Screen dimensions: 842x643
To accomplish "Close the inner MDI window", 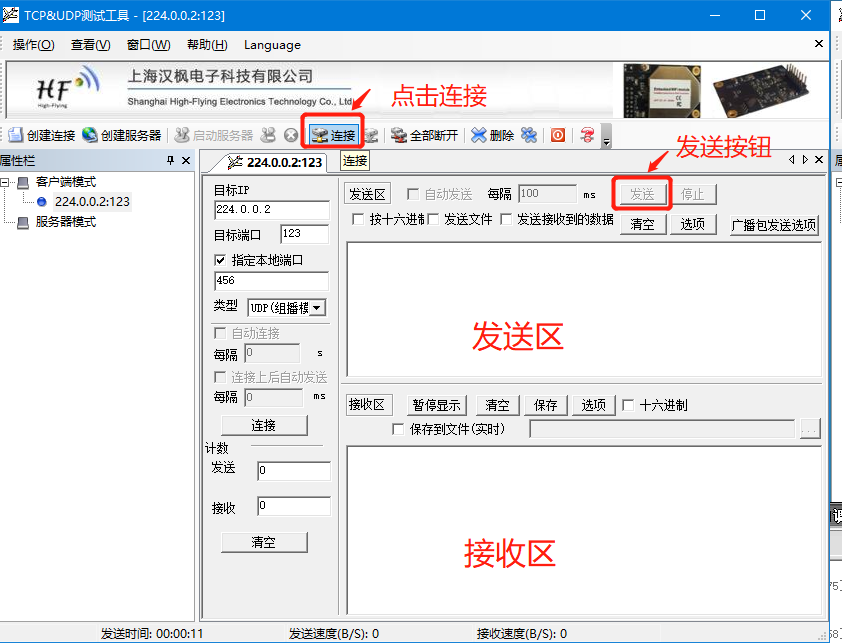I will click(x=818, y=44).
